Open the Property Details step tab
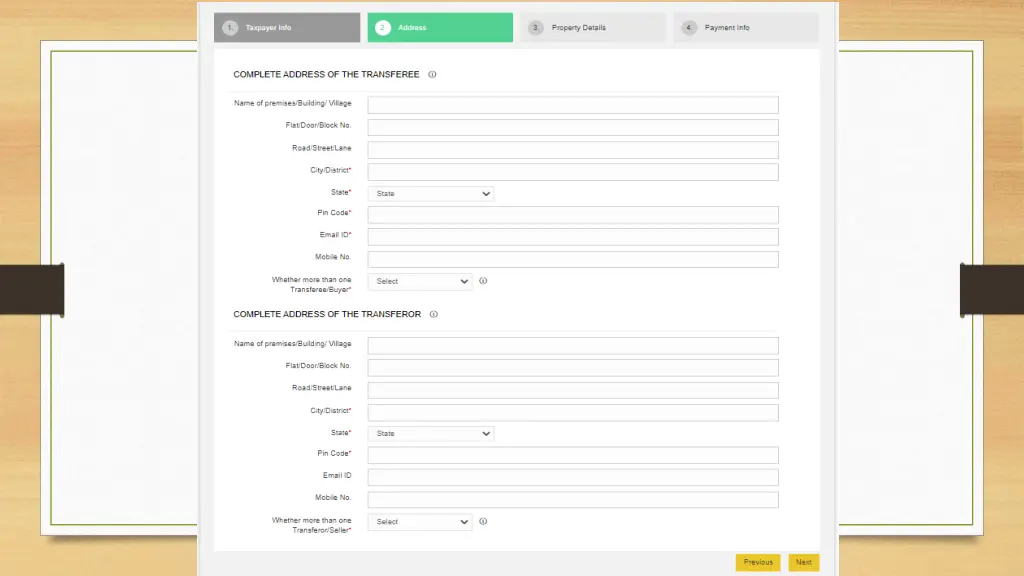Image resolution: width=1024 pixels, height=576 pixels. tap(593, 27)
